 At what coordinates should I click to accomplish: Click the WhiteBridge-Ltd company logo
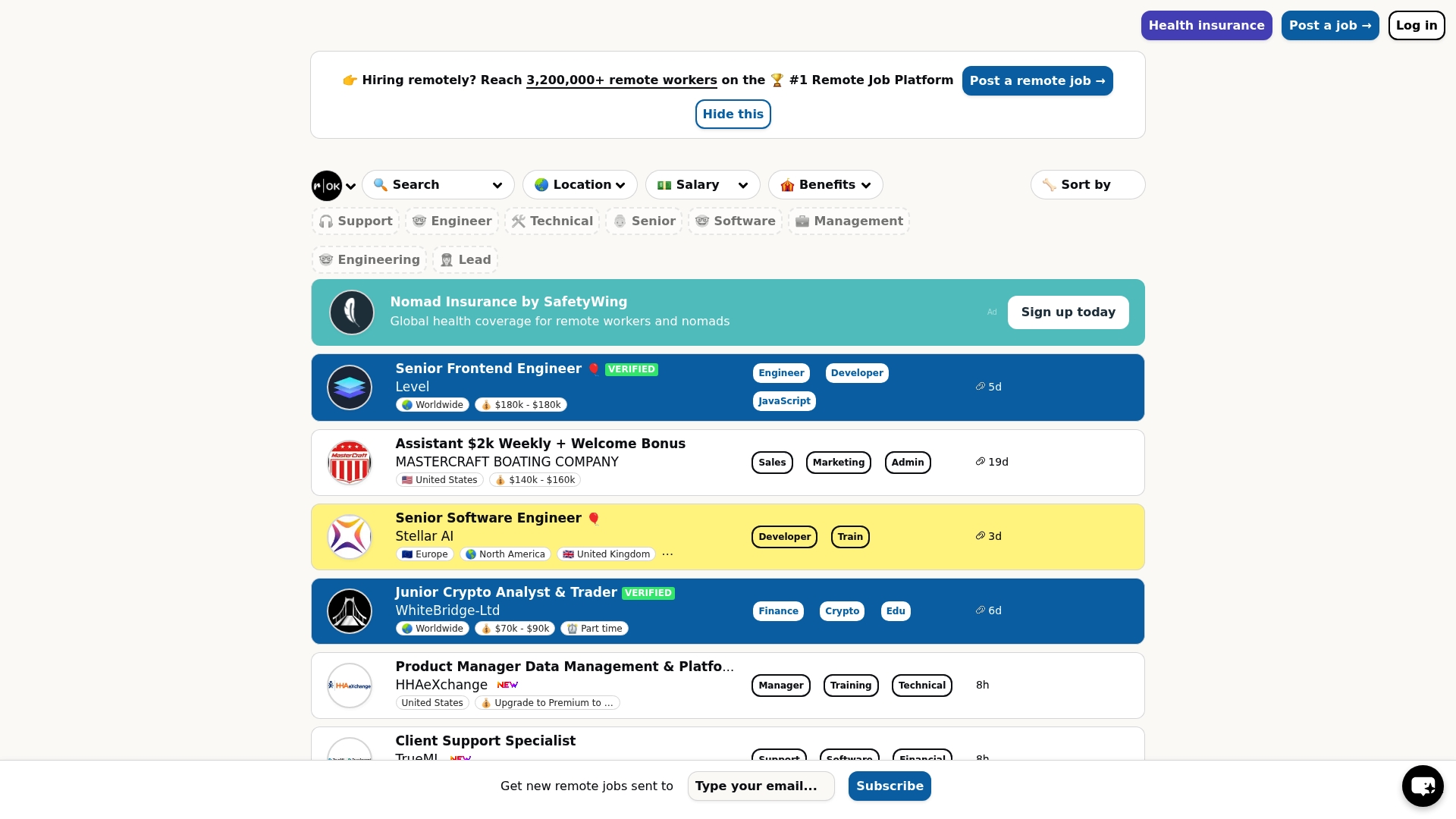pyautogui.click(x=349, y=610)
